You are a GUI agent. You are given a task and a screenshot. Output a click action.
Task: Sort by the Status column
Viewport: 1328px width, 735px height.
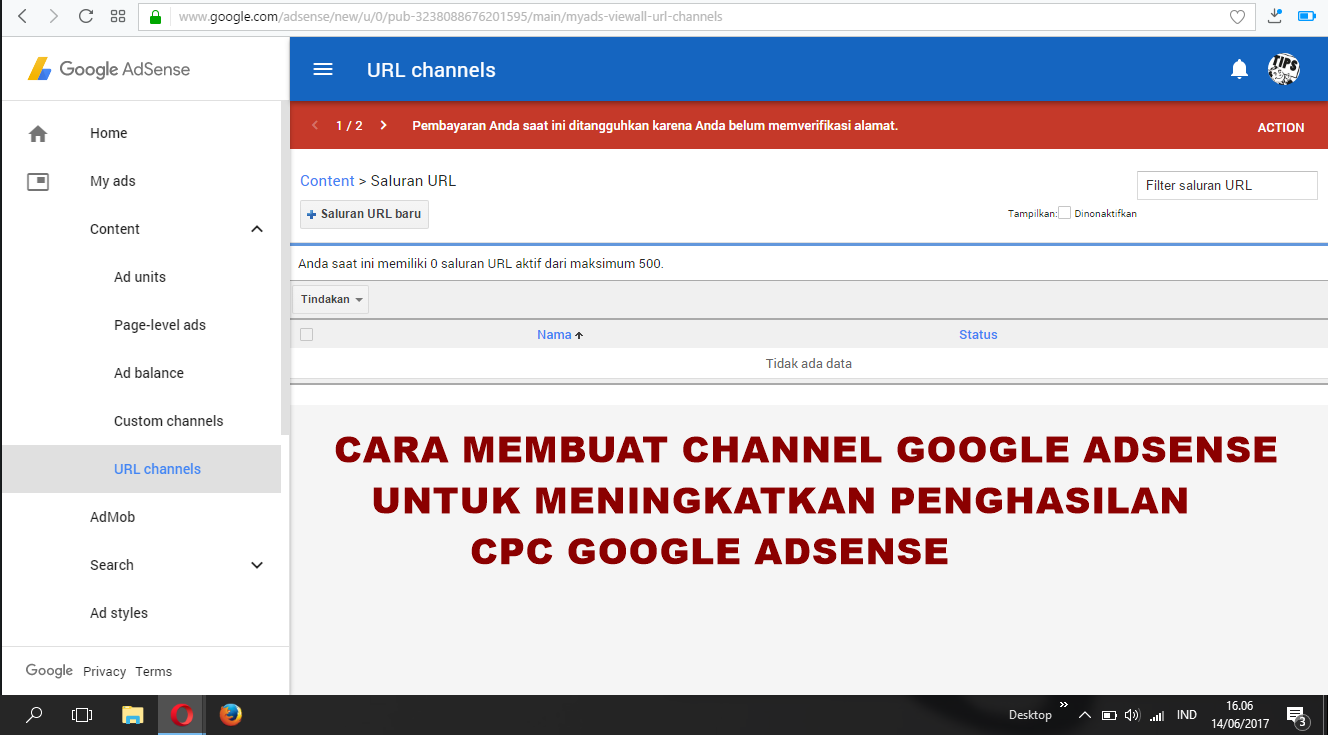[x=978, y=335]
